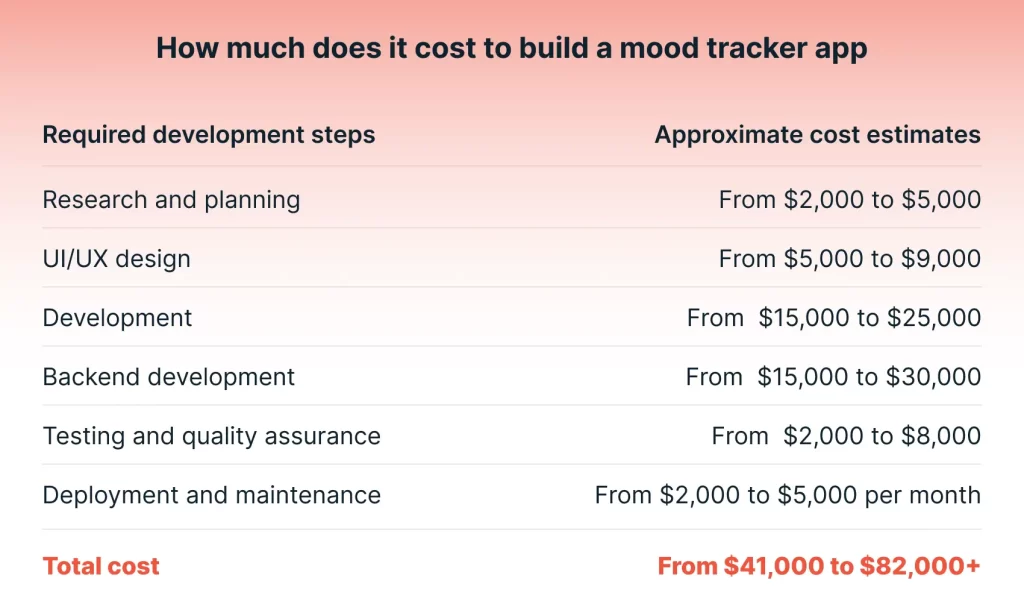Select 'Testing and quality assurance' row label
This screenshot has width=1024, height=613.
pyautogui.click(x=212, y=436)
